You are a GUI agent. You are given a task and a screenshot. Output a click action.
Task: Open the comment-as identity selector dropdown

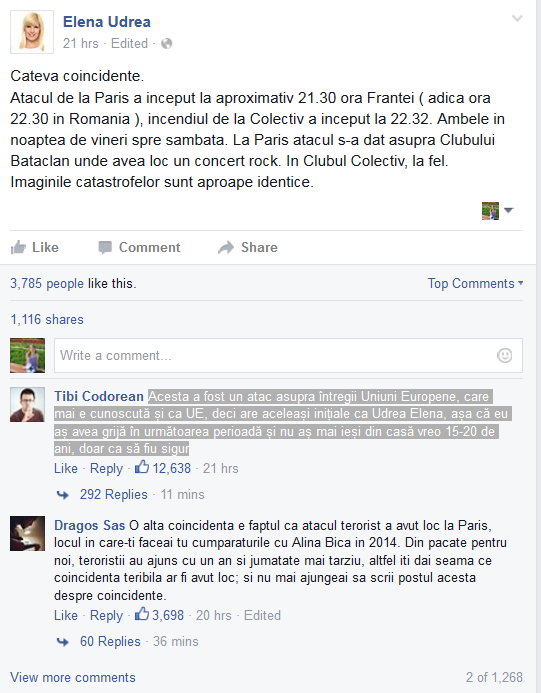497,210
